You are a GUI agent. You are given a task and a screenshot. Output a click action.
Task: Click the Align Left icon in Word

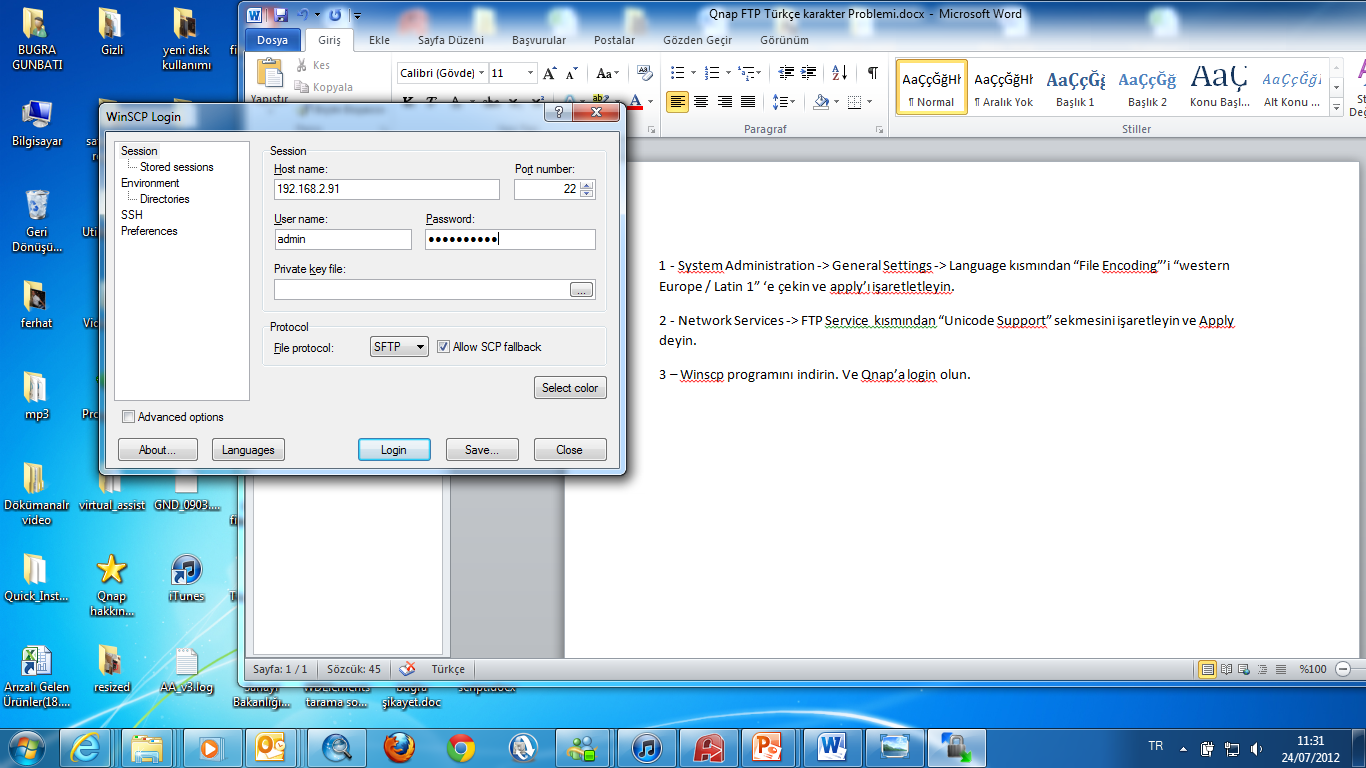point(678,102)
